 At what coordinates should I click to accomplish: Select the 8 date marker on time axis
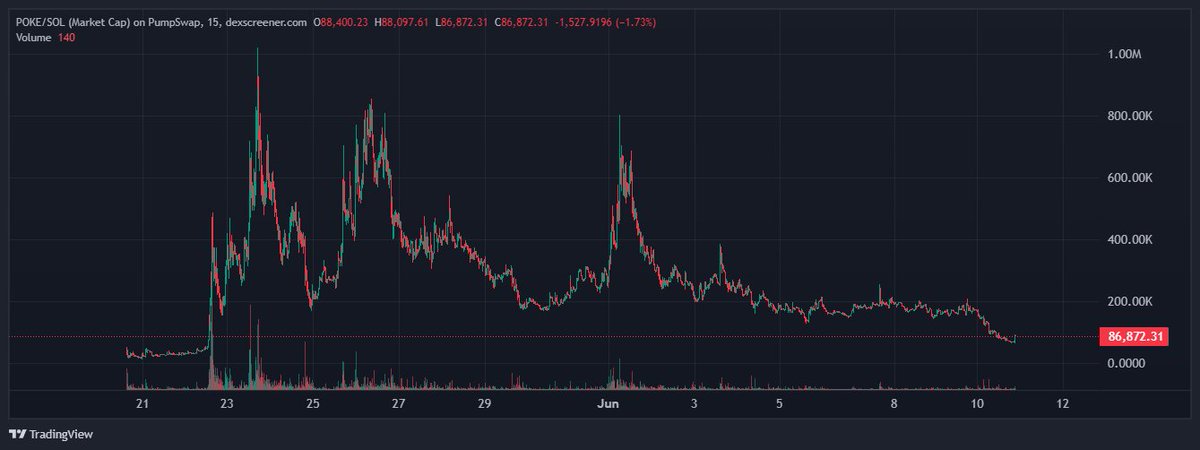click(x=893, y=404)
